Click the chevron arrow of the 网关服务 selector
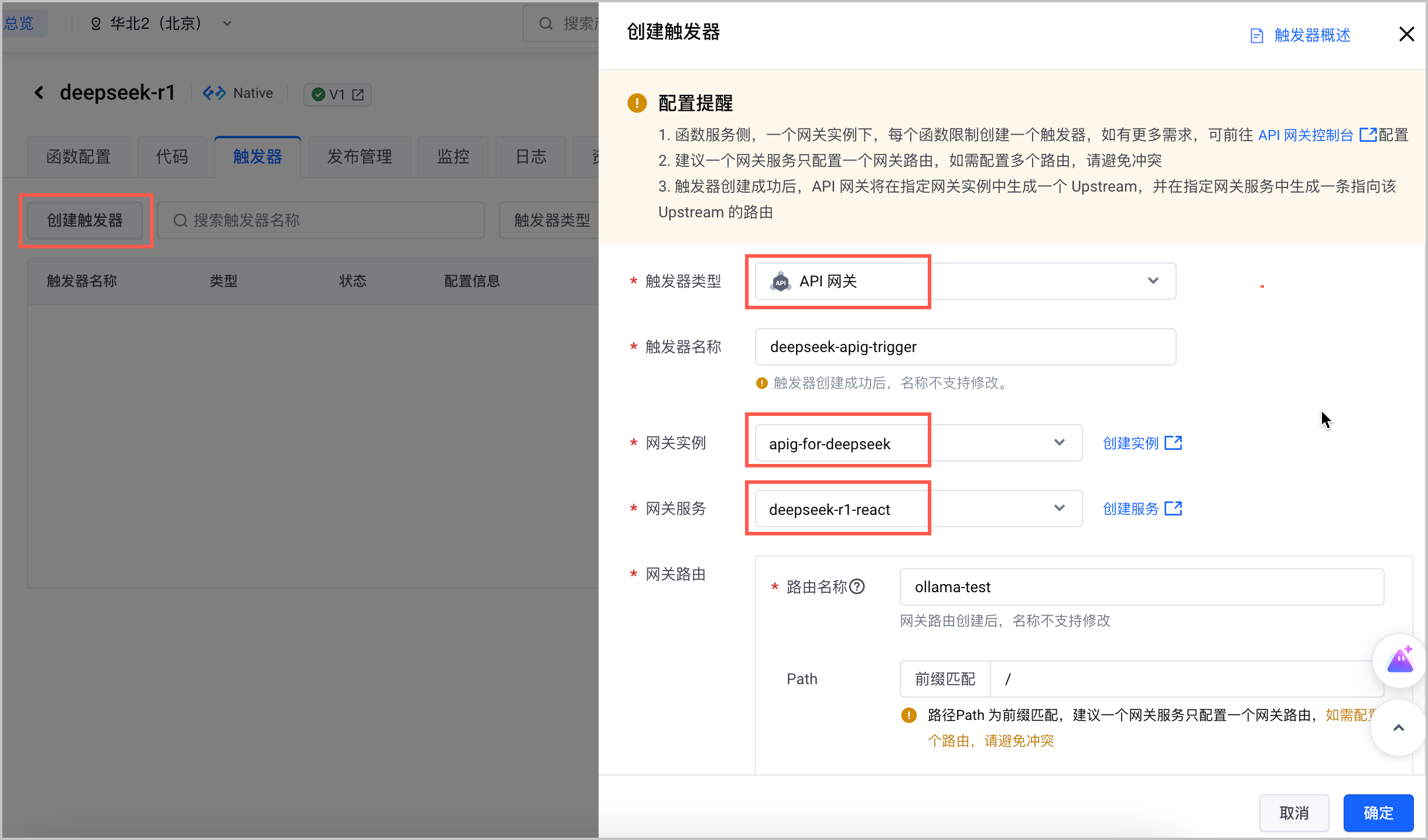The image size is (1428, 840). [1059, 508]
